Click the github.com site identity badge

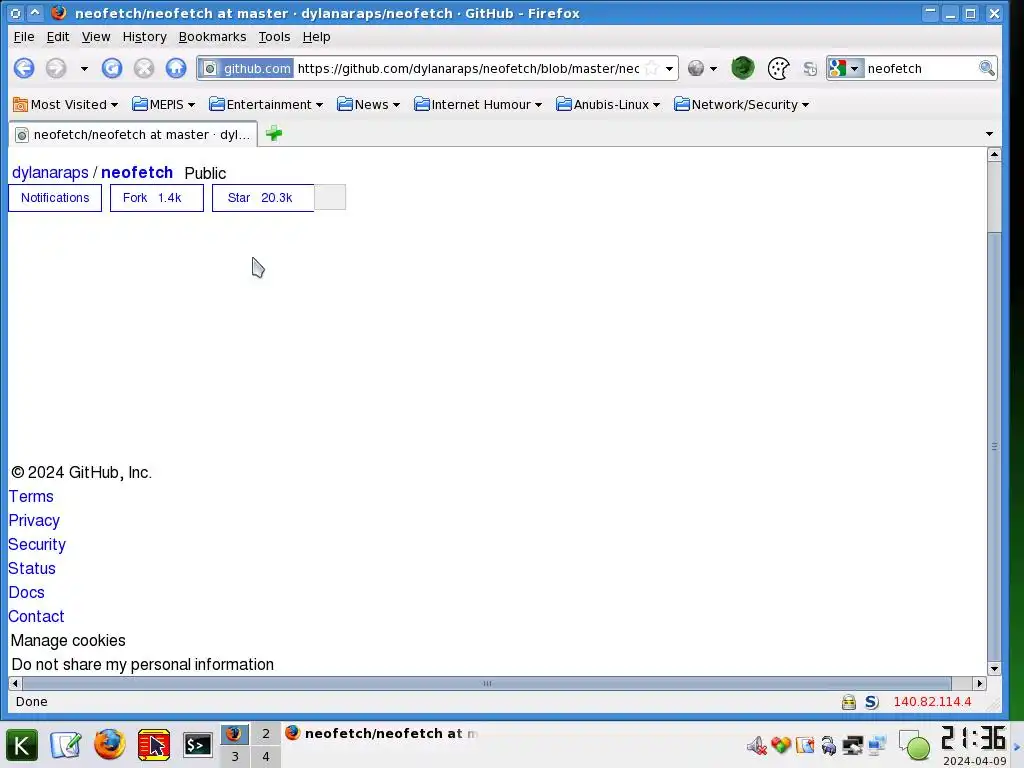tap(246, 69)
